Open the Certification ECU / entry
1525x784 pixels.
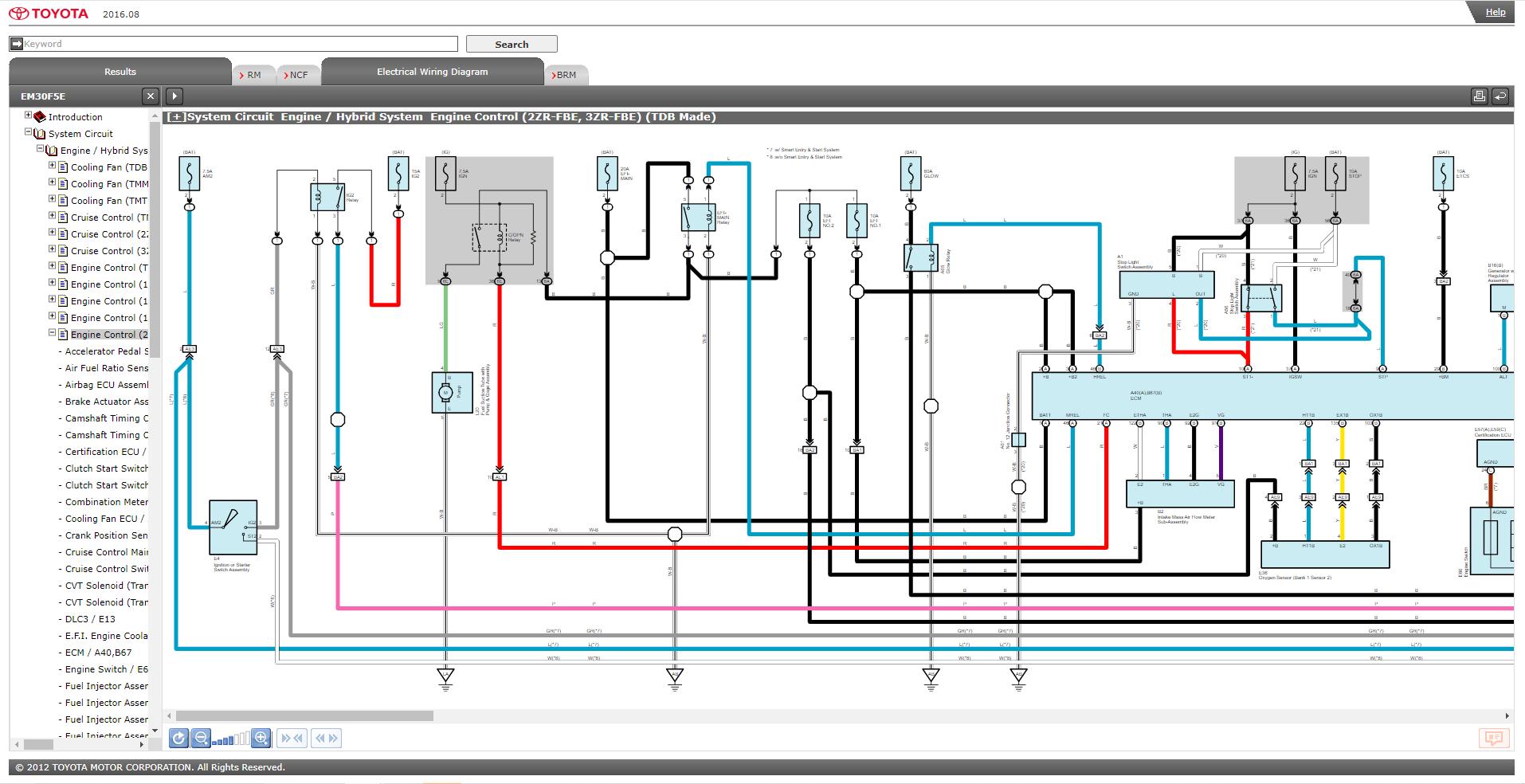[x=106, y=452]
